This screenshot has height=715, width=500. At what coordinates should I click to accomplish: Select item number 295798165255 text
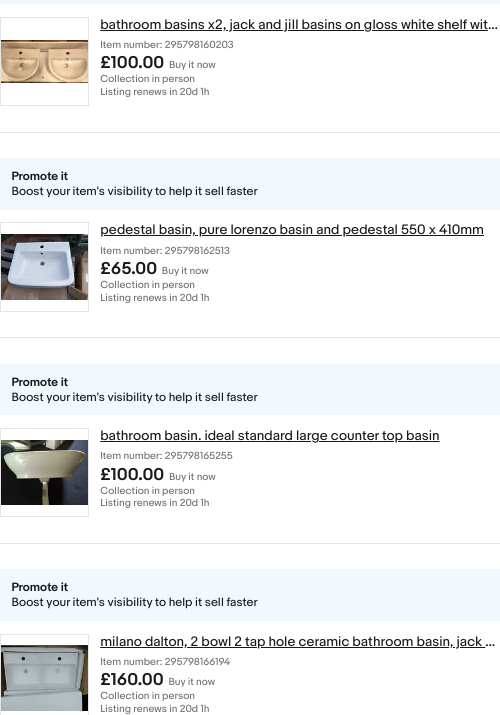(x=166, y=456)
